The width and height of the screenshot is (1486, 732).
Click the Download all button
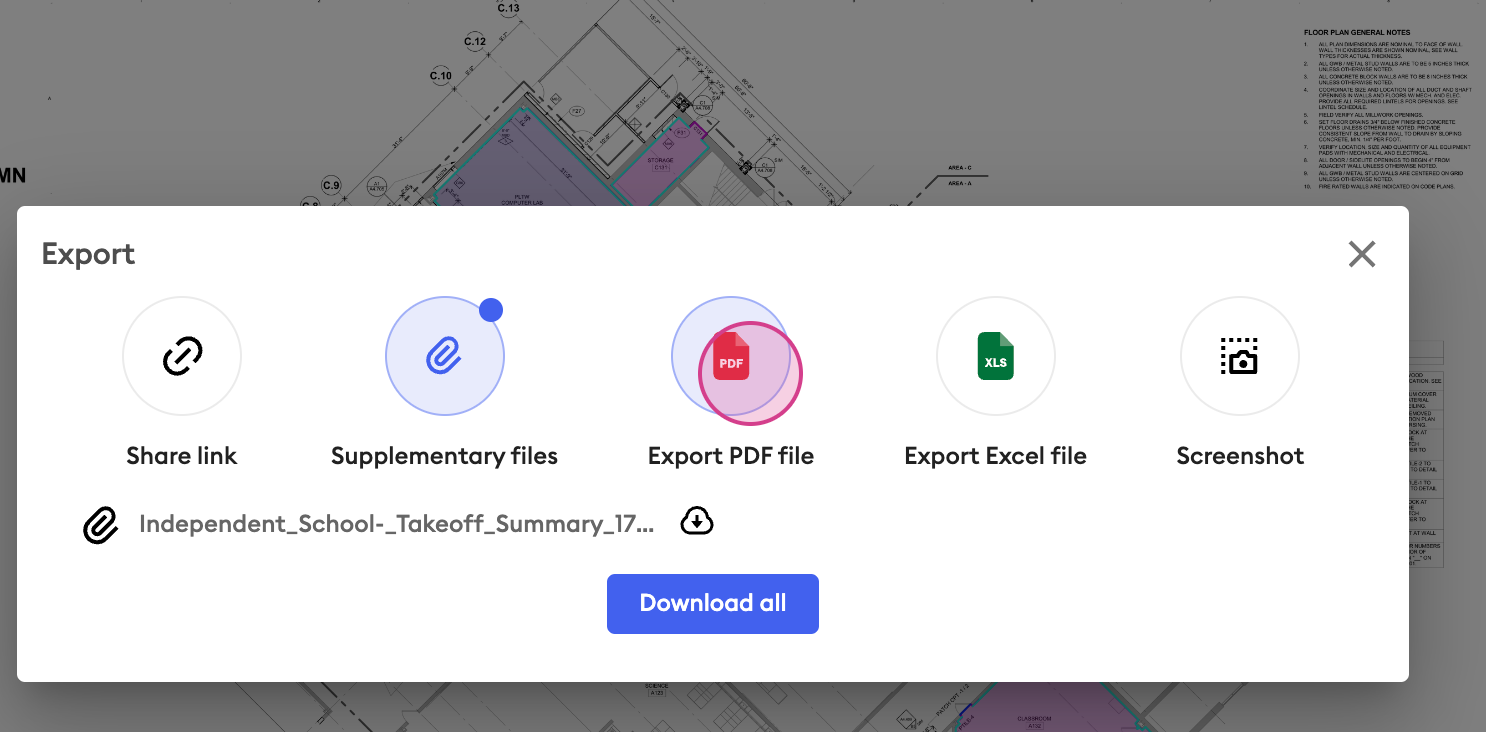pos(713,604)
